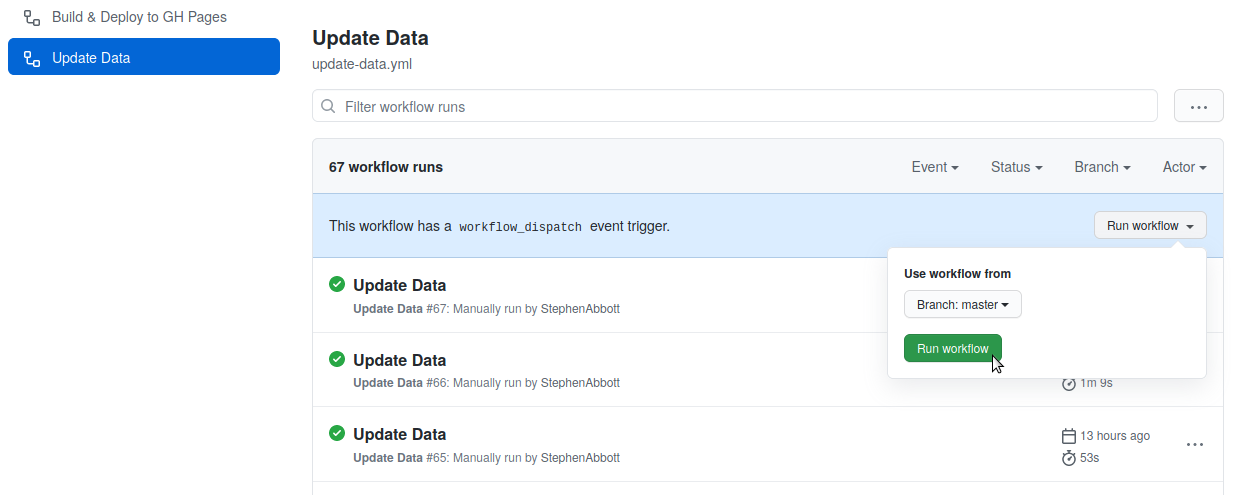Click the '53s' duration text
Viewport: 1241px width, 495px height.
[1090, 458]
